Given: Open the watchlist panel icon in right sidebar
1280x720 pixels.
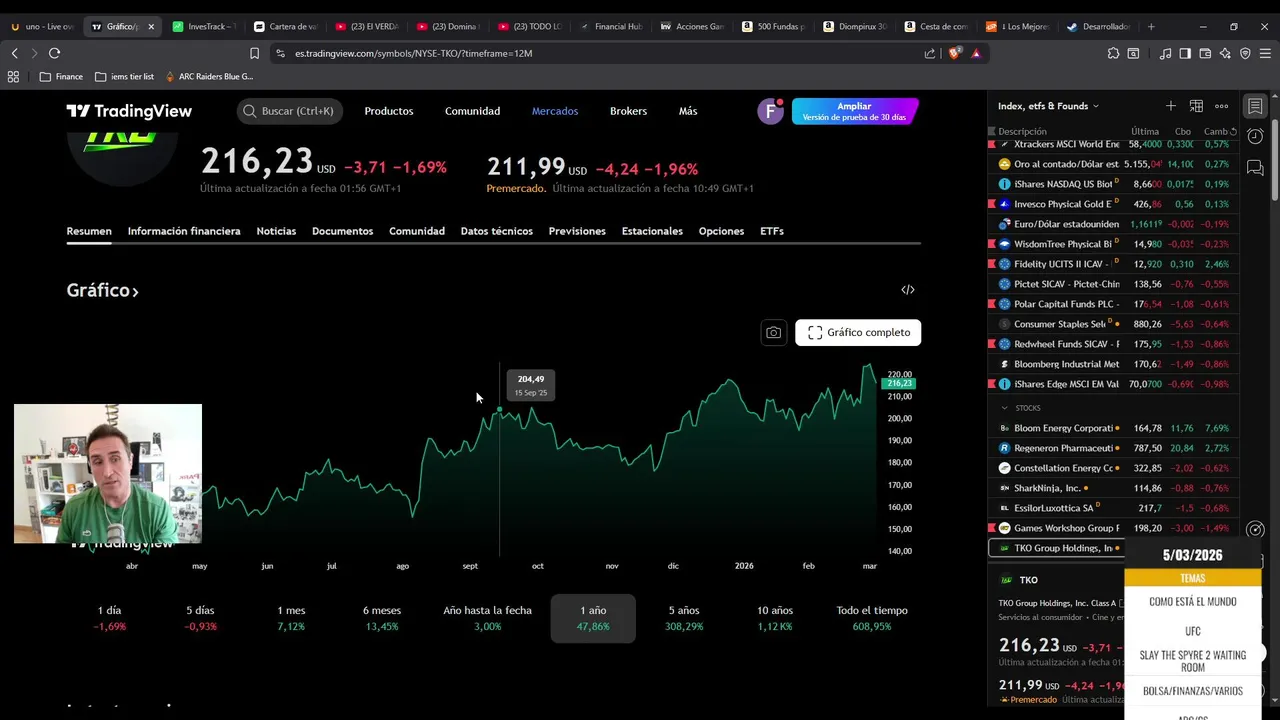Looking at the screenshot, I should point(1255,106).
